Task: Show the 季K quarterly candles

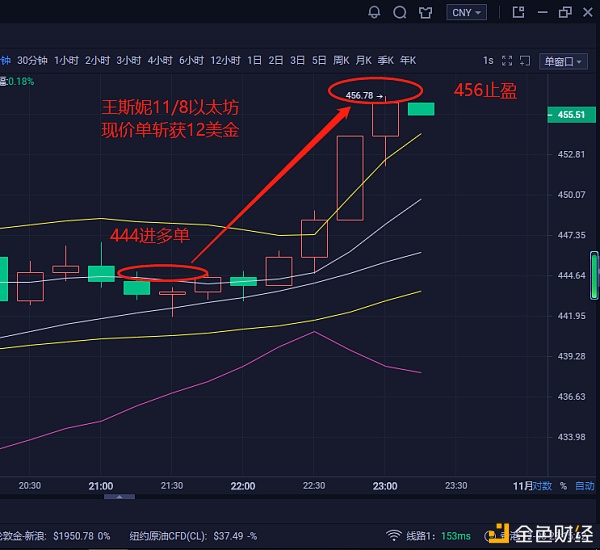Action: tap(385, 60)
